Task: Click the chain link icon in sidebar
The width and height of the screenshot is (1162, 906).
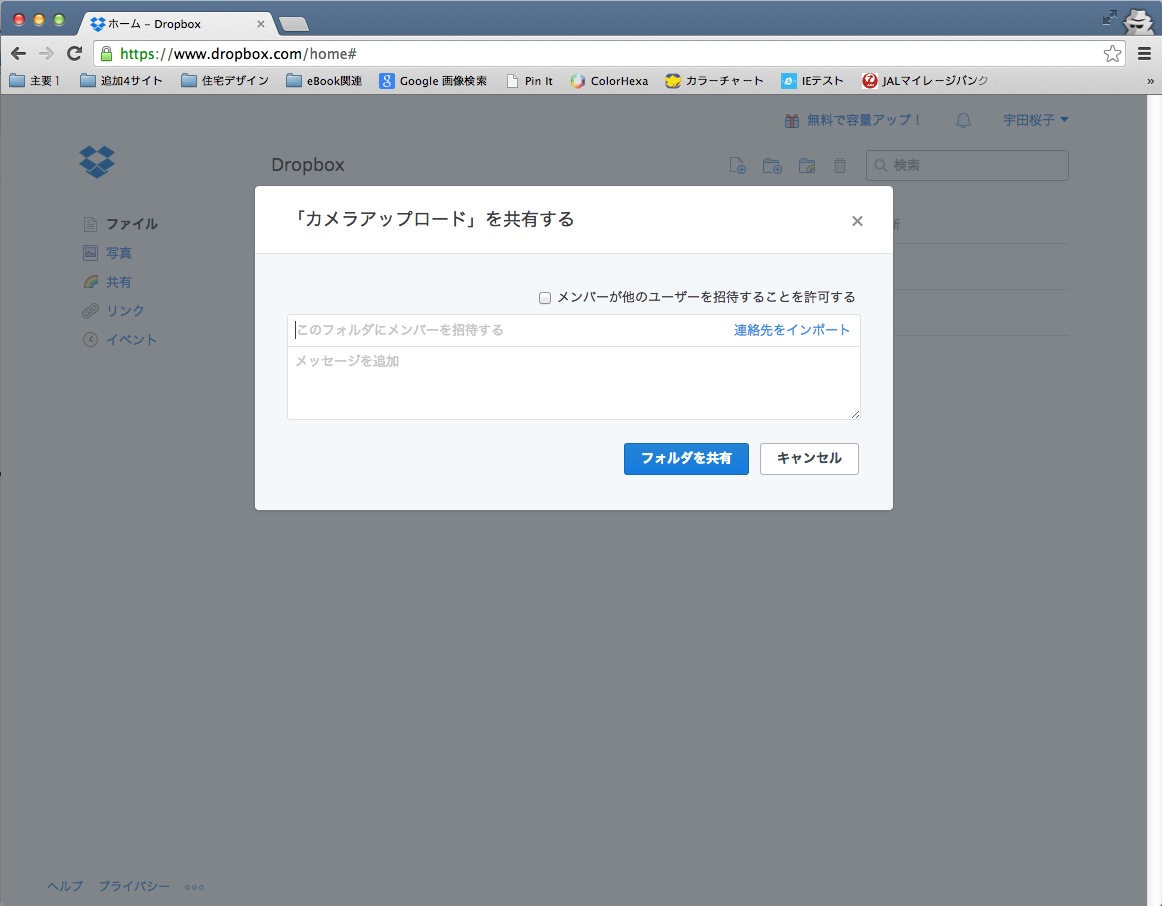Action: (90, 311)
